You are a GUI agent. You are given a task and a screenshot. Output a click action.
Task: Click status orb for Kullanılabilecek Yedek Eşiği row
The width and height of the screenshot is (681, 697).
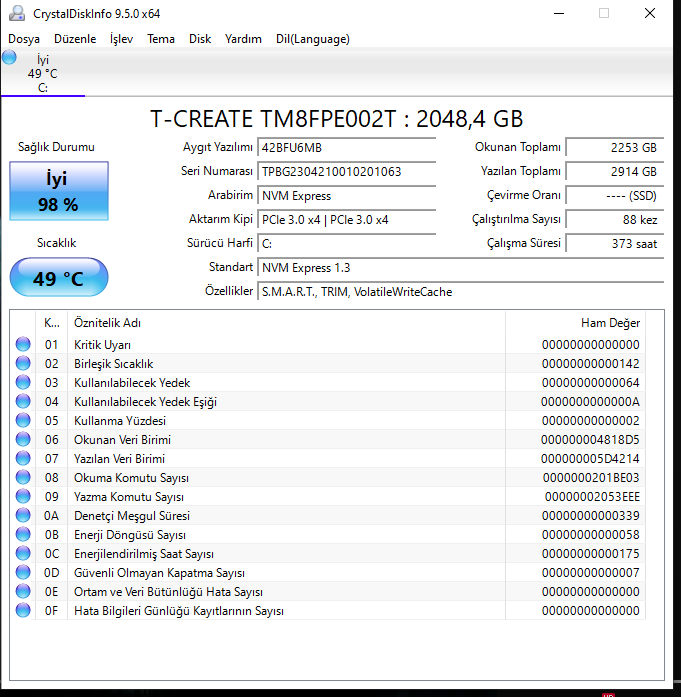click(x=23, y=401)
